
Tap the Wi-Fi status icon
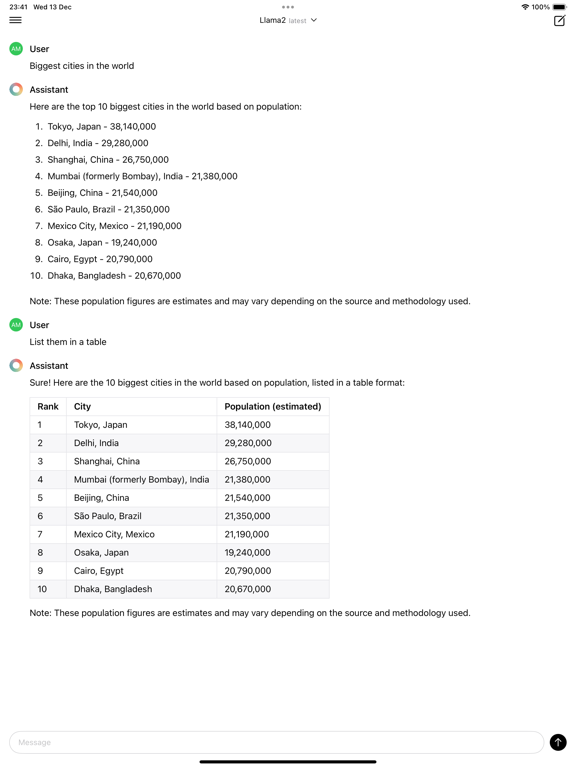tap(525, 7)
